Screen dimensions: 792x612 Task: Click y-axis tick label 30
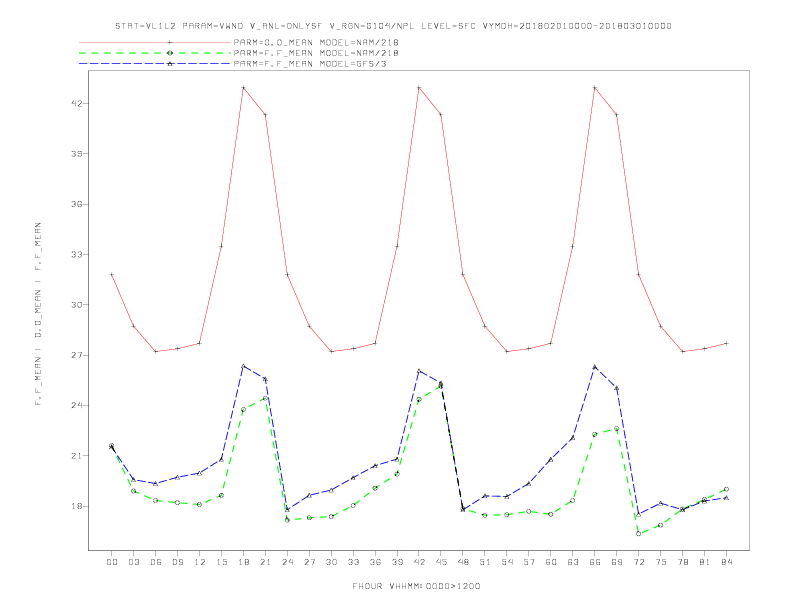(x=76, y=304)
